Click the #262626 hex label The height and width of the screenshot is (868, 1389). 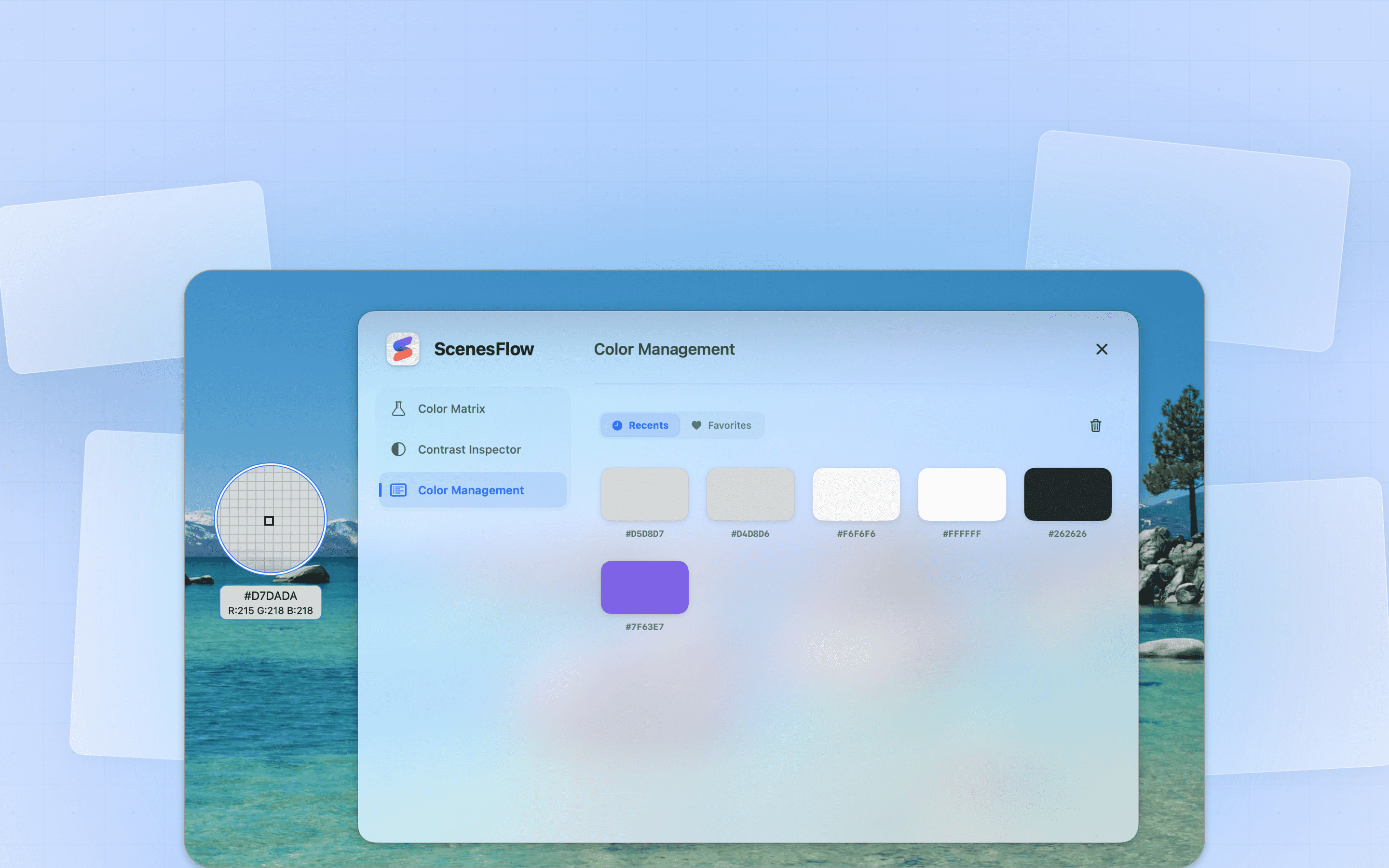1068,534
